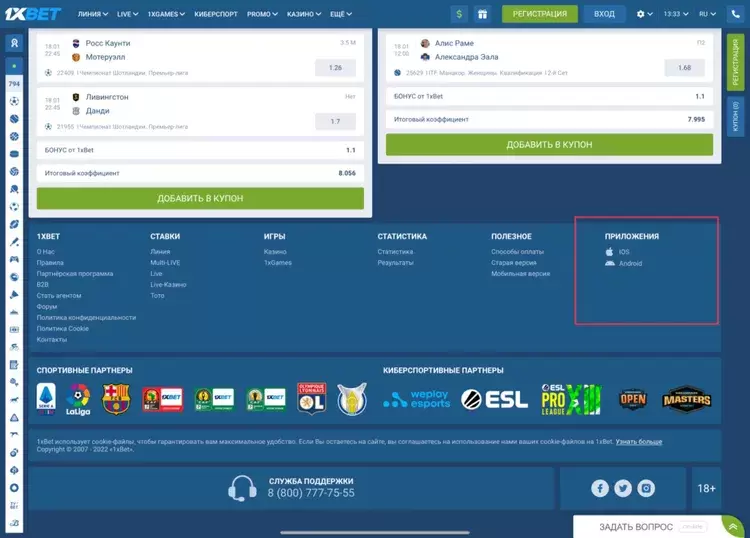Open the О Нас footer link
The height and width of the screenshot is (538, 750).
click(x=45, y=252)
